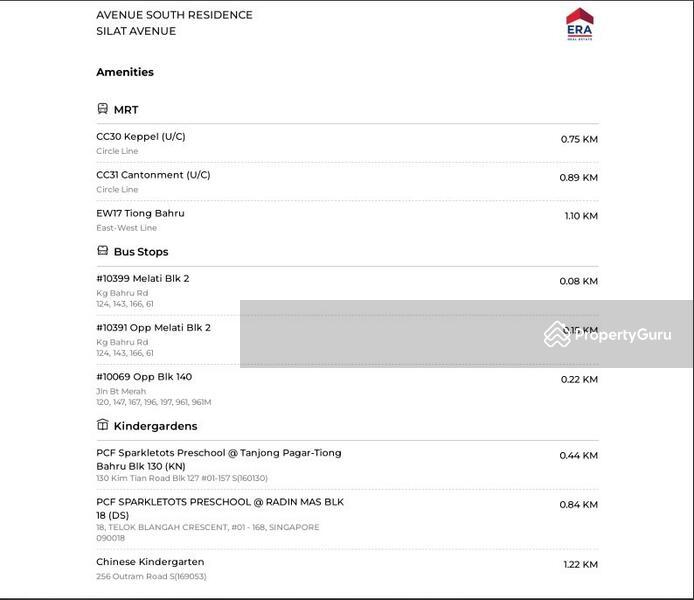Viewport: 694px width, 600px height.
Task: Open EW17 Tiong Bahru station entry
Action: click(x=140, y=213)
